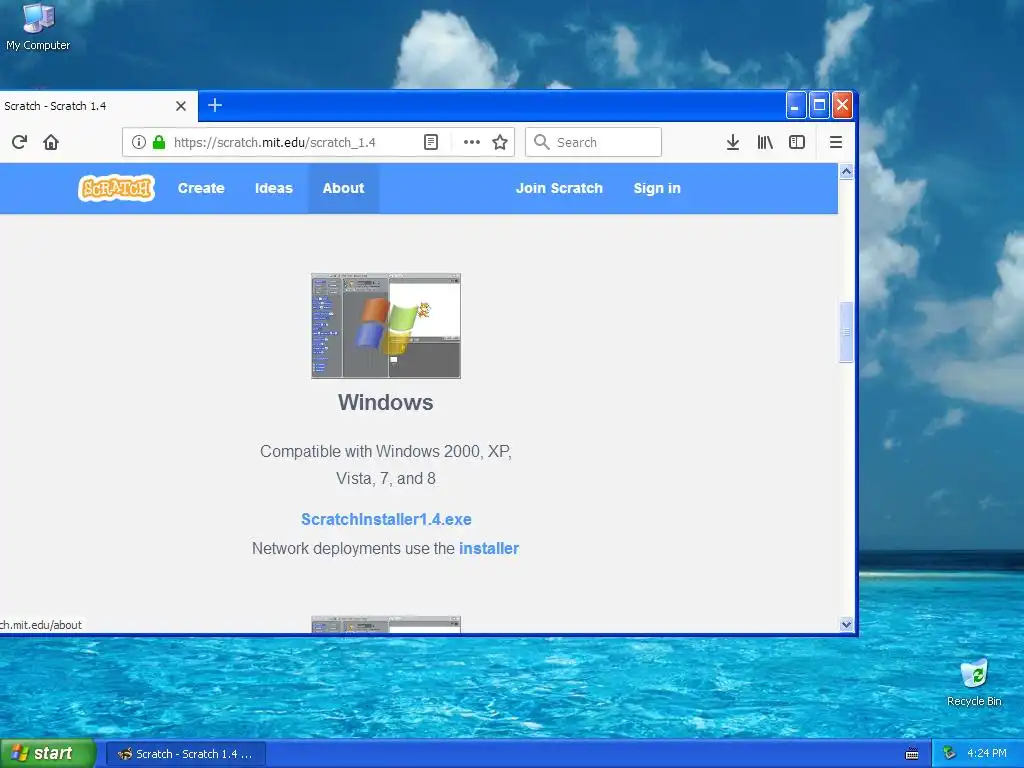Bookmark this page with the star icon
Screen dimensions: 1024x768
pyautogui.click(x=500, y=142)
